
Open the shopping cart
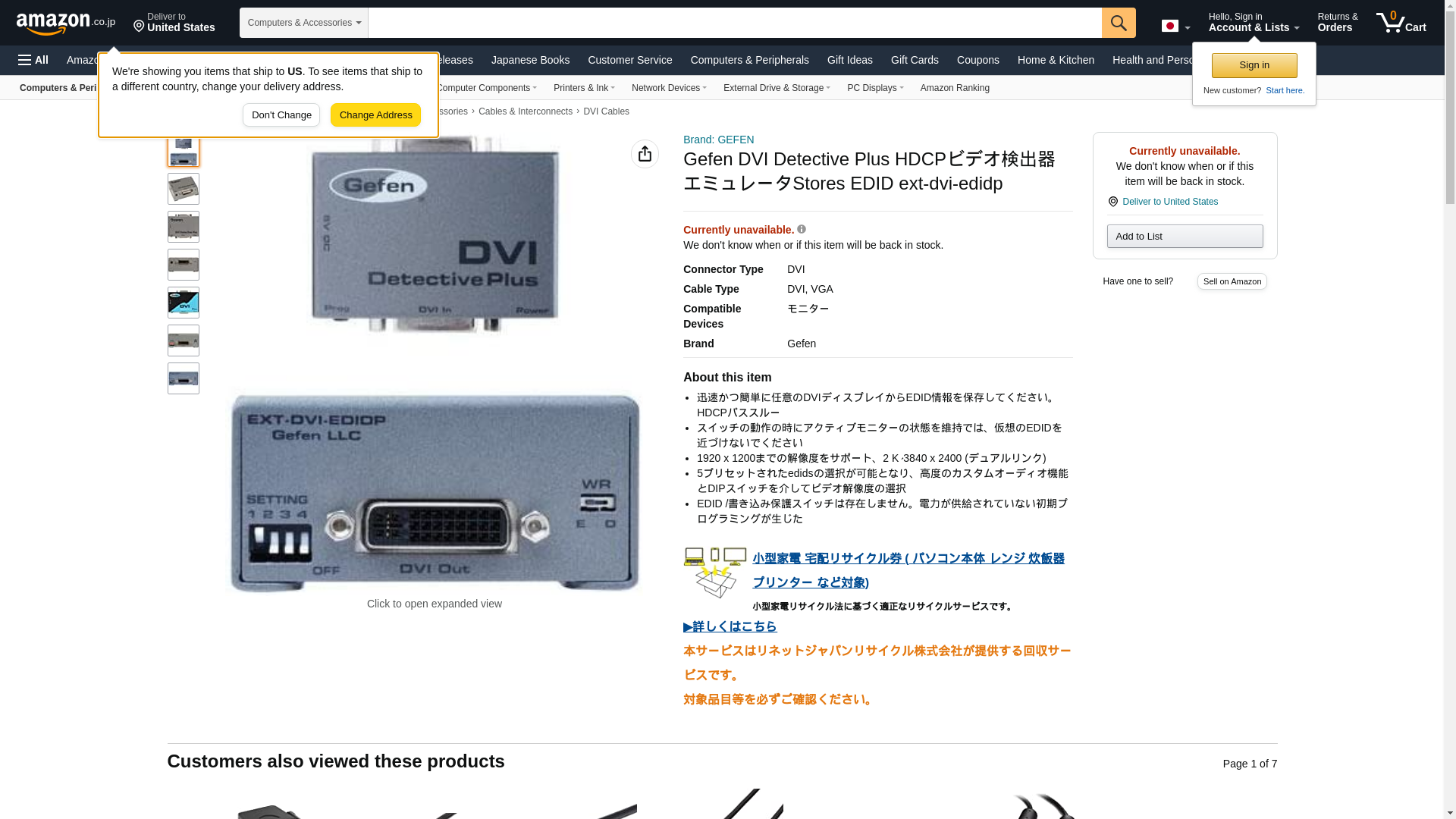point(1401,22)
